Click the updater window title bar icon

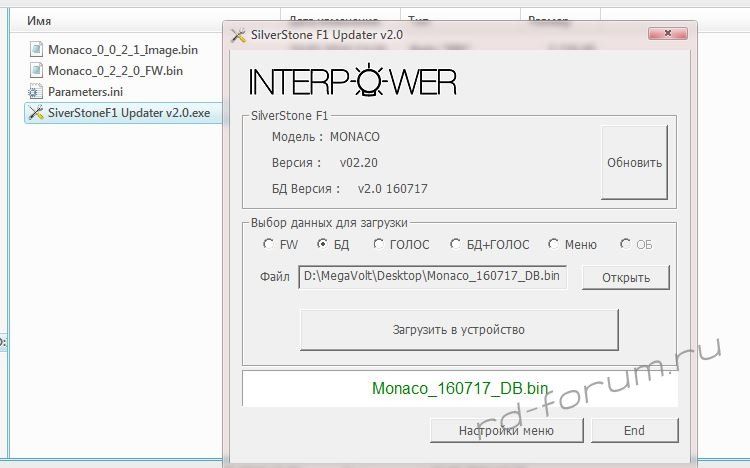[238, 35]
